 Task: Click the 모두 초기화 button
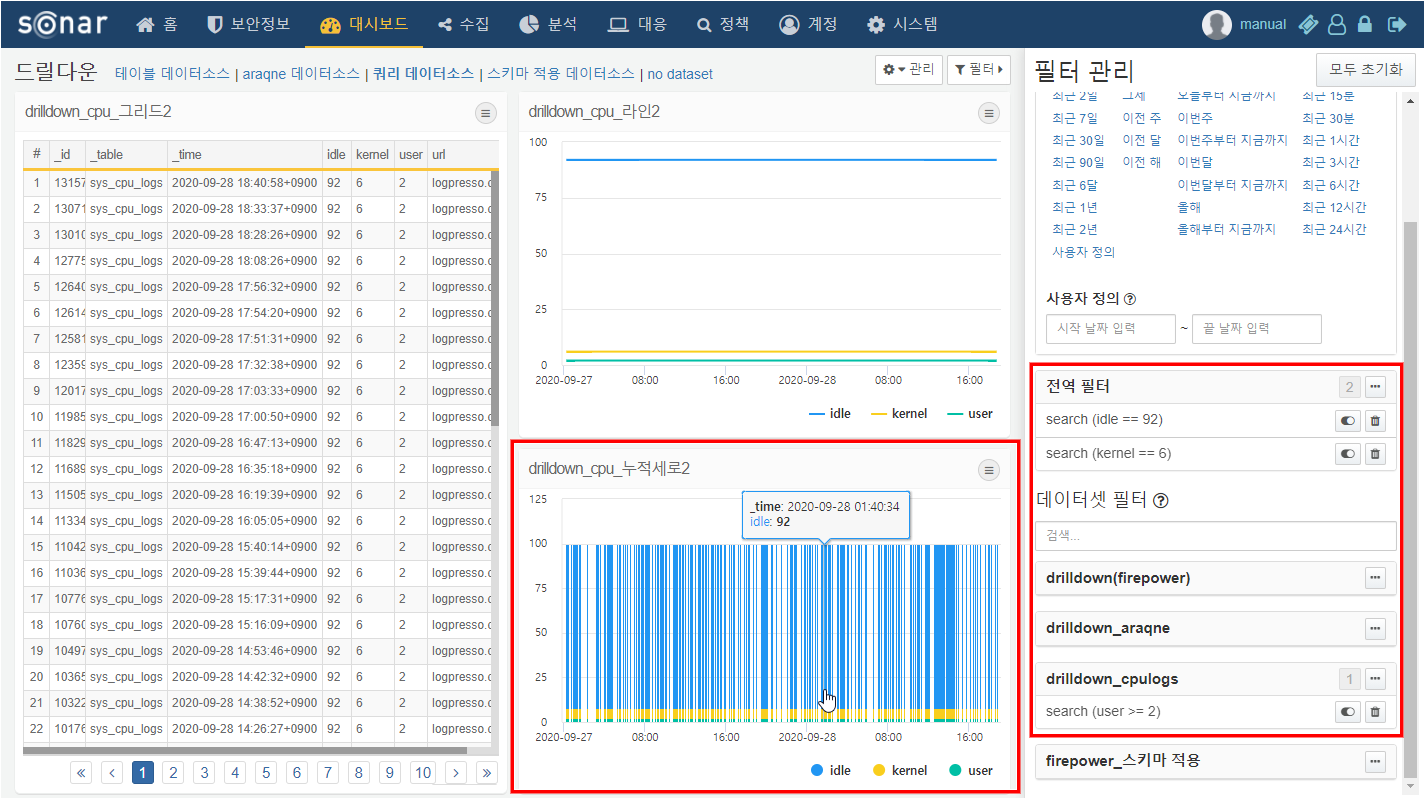point(1366,71)
